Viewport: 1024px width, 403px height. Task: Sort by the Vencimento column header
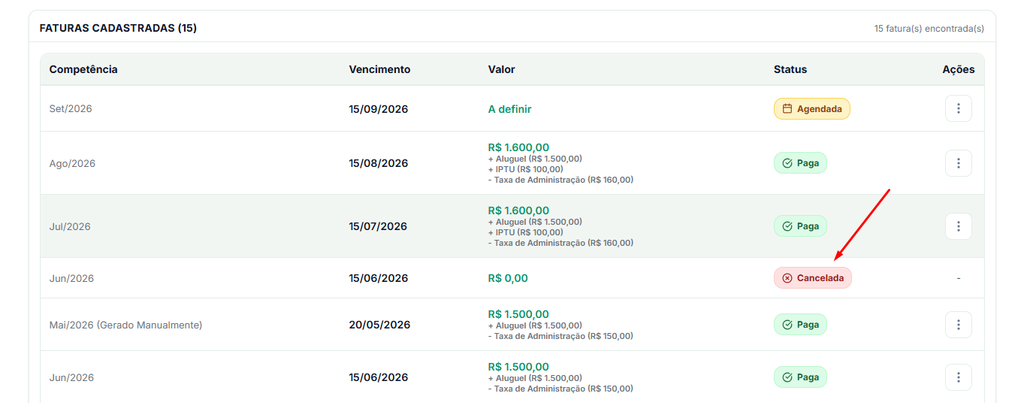coord(379,69)
